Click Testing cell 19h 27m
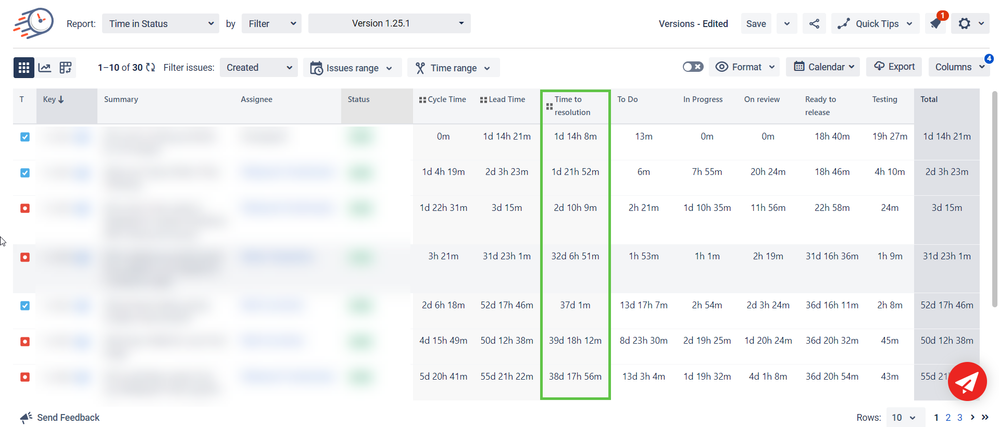 889,136
